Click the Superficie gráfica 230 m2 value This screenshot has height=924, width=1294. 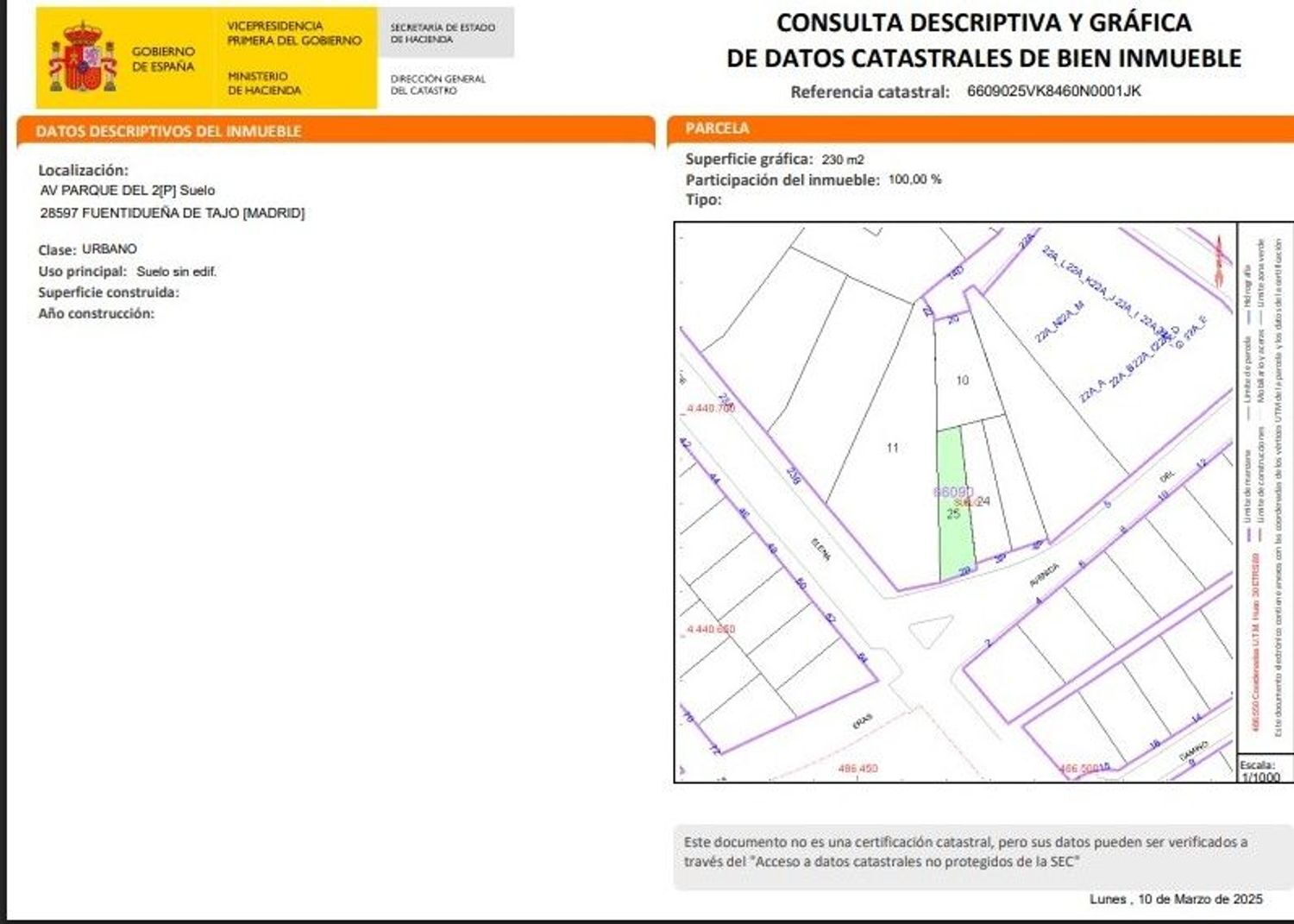tap(842, 160)
